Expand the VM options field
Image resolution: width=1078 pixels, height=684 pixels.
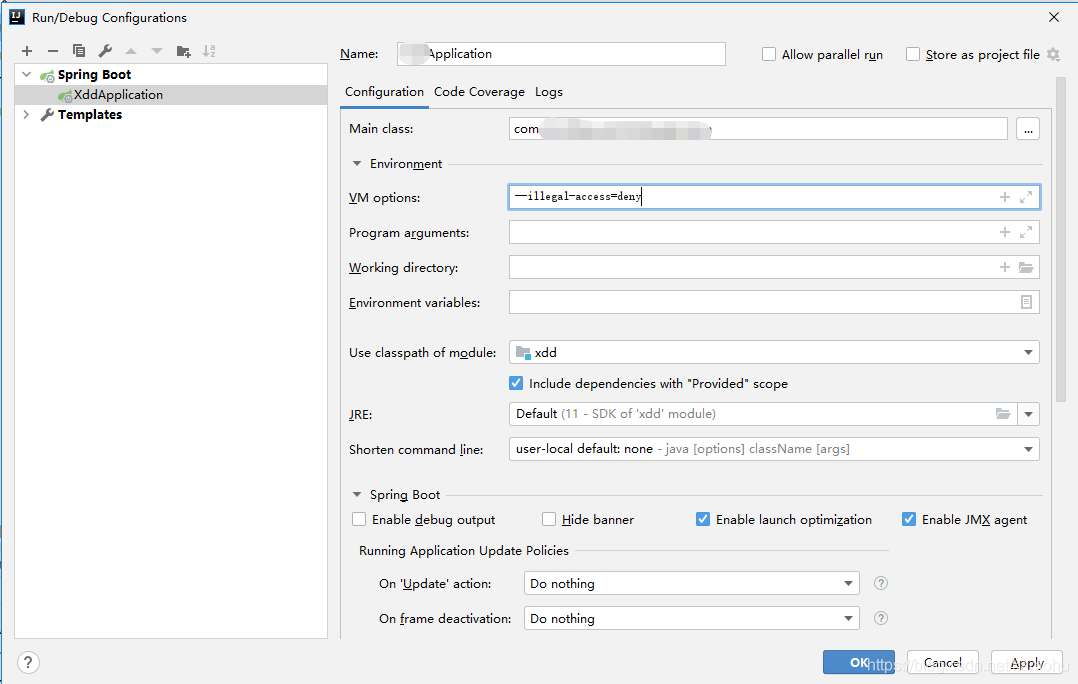tap(1026, 197)
